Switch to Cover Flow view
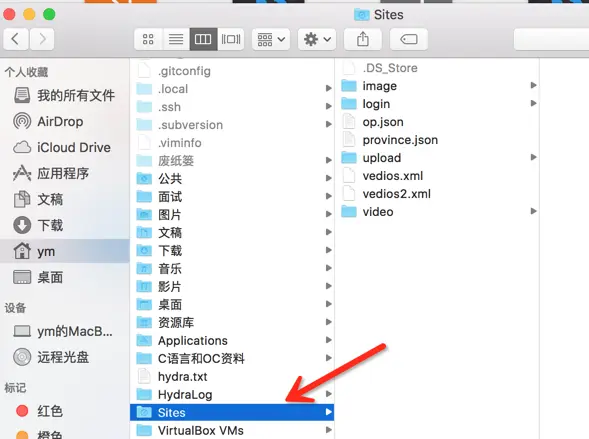Viewport: 589px width, 439px height. [x=231, y=39]
